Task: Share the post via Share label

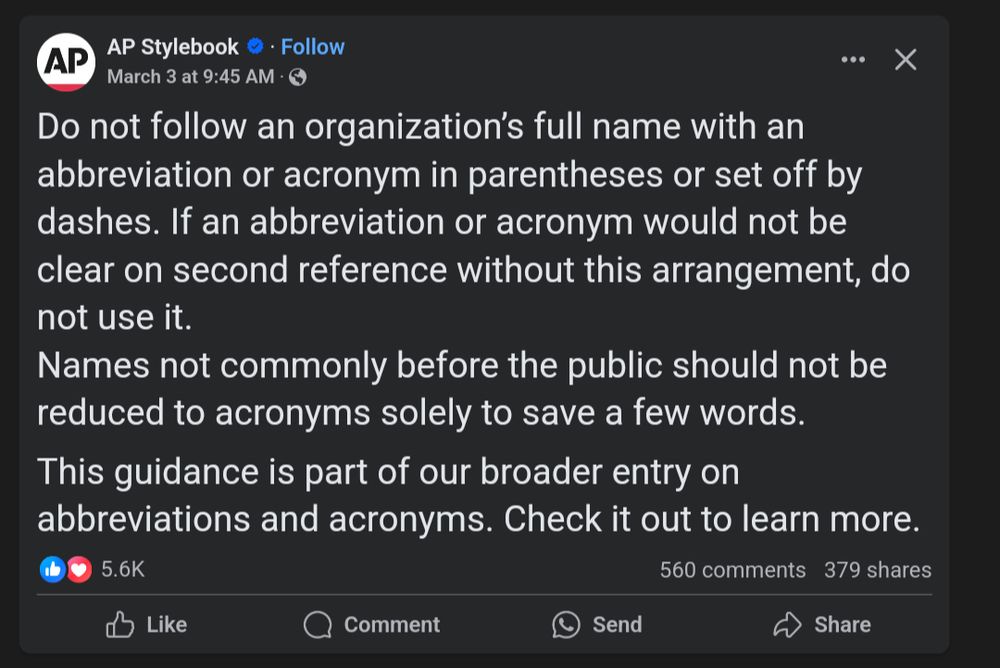Action: coord(842,625)
